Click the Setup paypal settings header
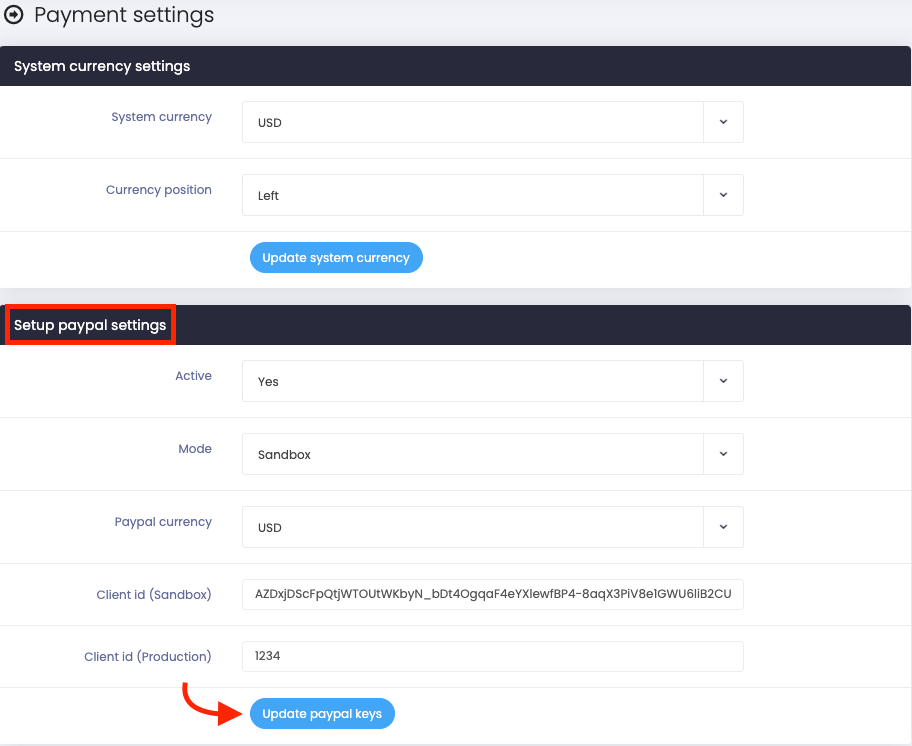 coord(90,325)
